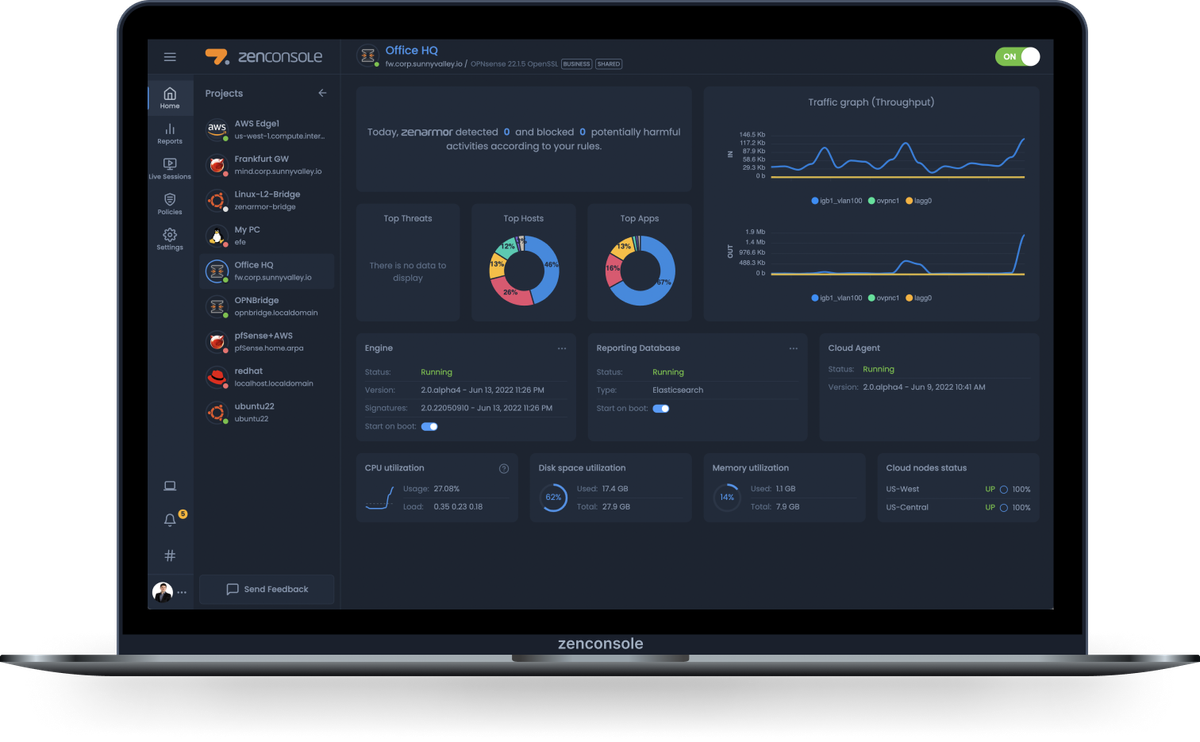Open the hamburger menu icon
1200x742 pixels.
[x=170, y=58]
